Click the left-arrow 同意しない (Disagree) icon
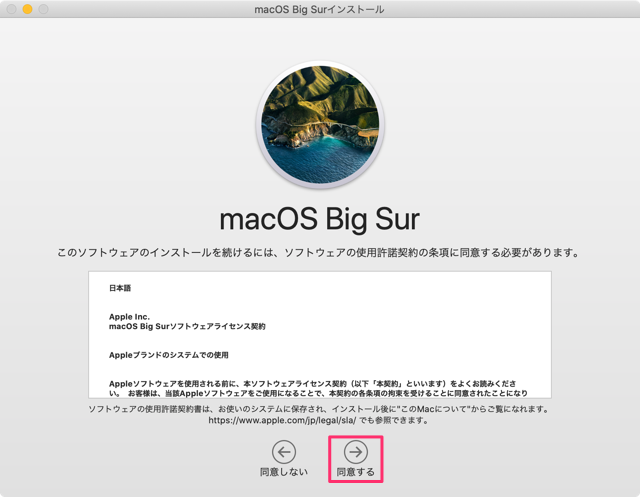 pyautogui.click(x=284, y=452)
